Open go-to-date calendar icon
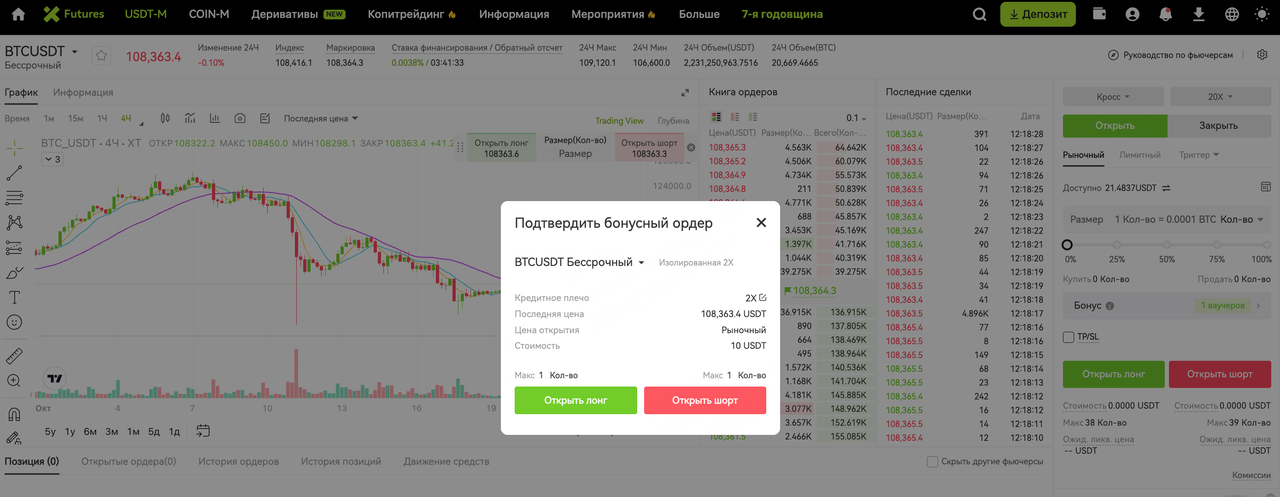This screenshot has width=1280, height=497. (x=203, y=431)
